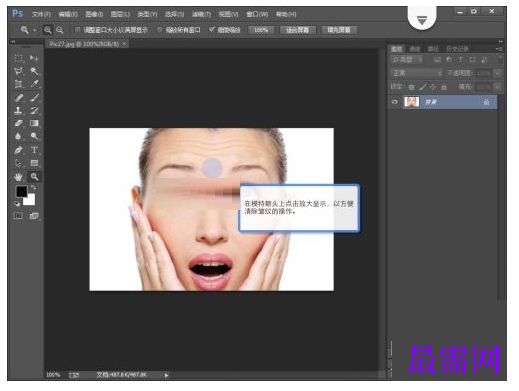Switch to the 历史记录 history tab
Screen dimensions: 519x391
click(x=457, y=49)
